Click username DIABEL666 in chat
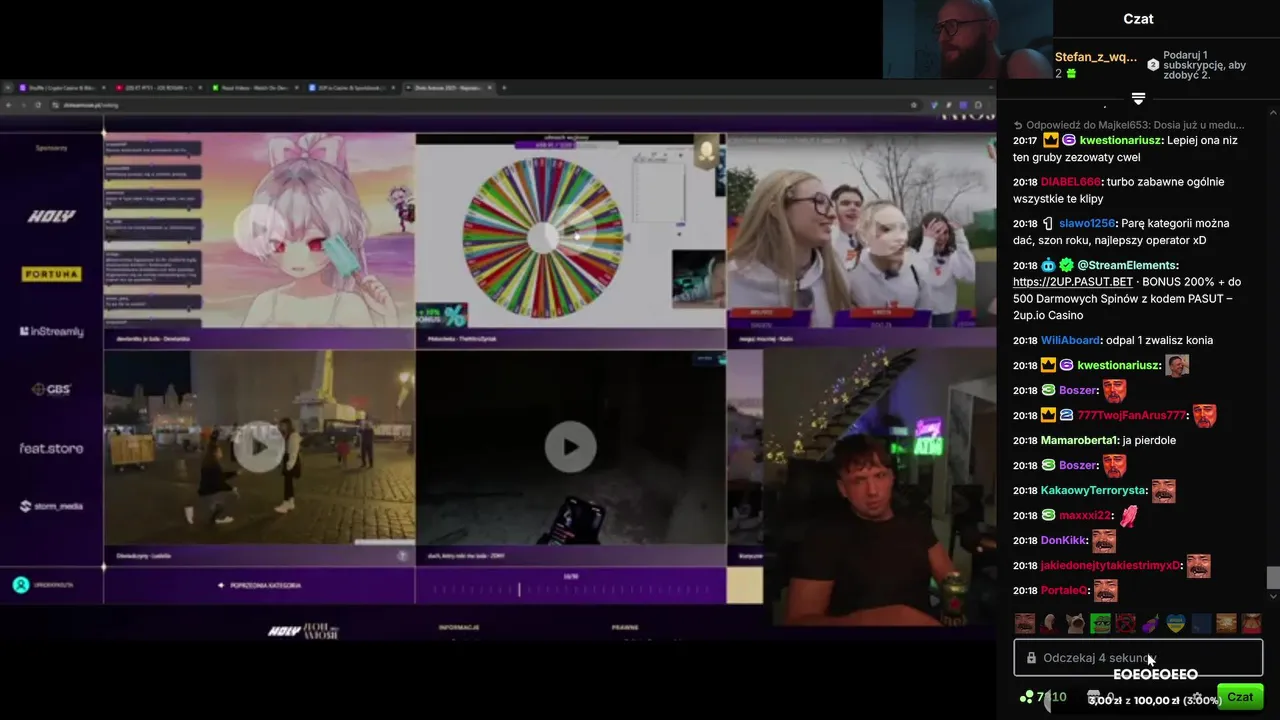 (1071, 182)
